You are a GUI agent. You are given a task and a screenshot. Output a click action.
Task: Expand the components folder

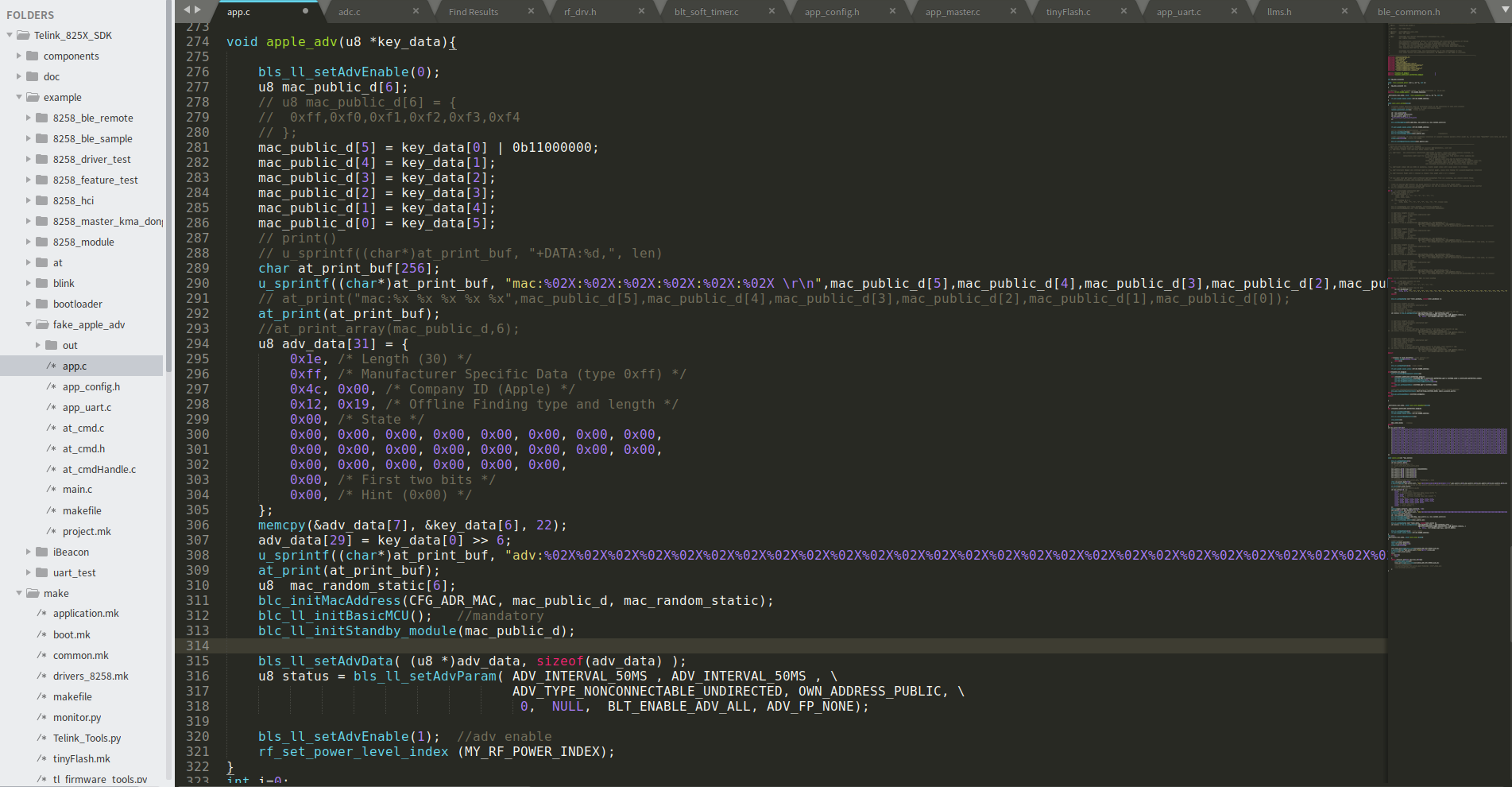coord(19,56)
